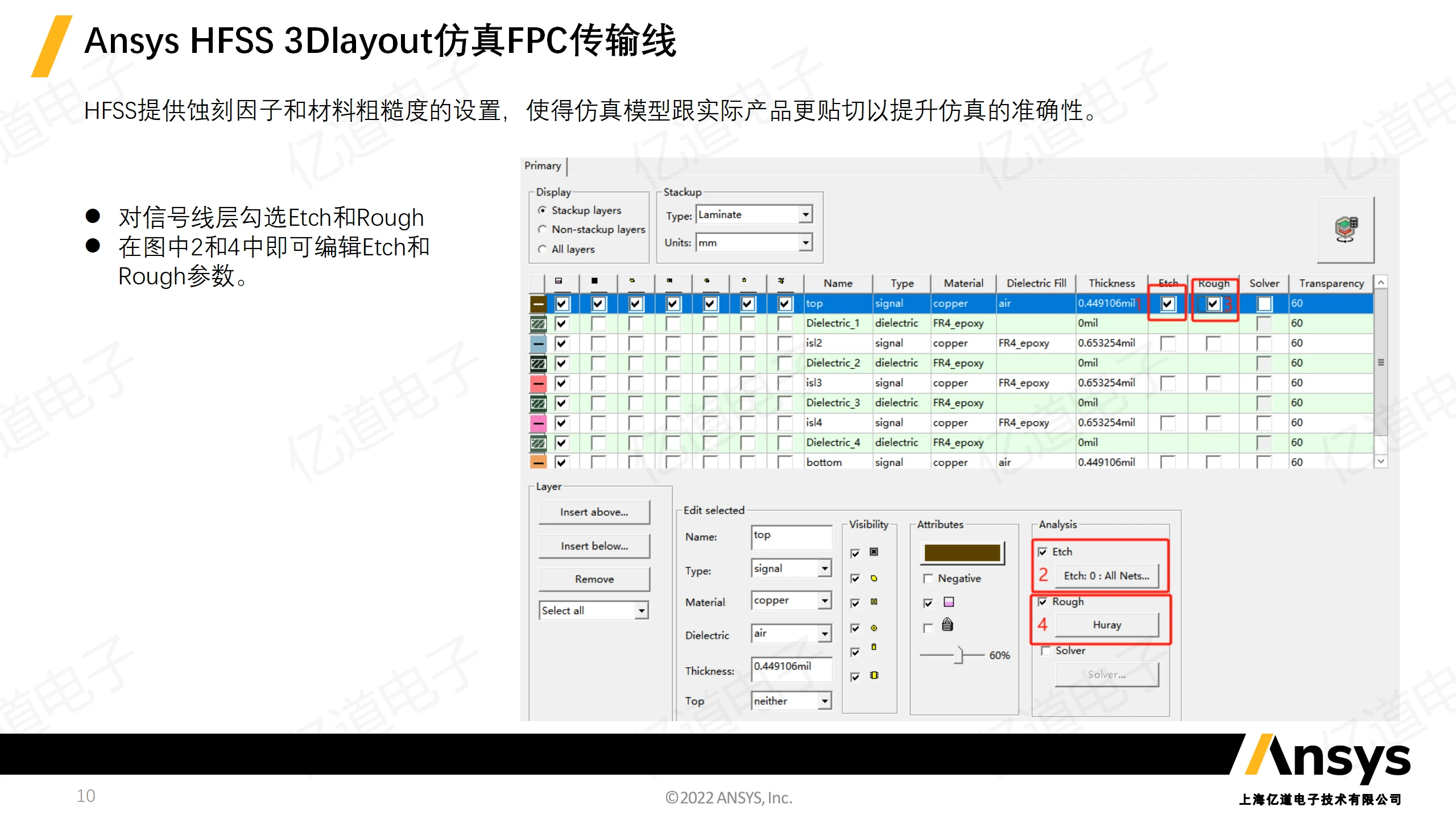Image resolution: width=1456 pixels, height=819 pixels.
Task: Click the bottom layer orange color icon
Action: tap(538, 462)
